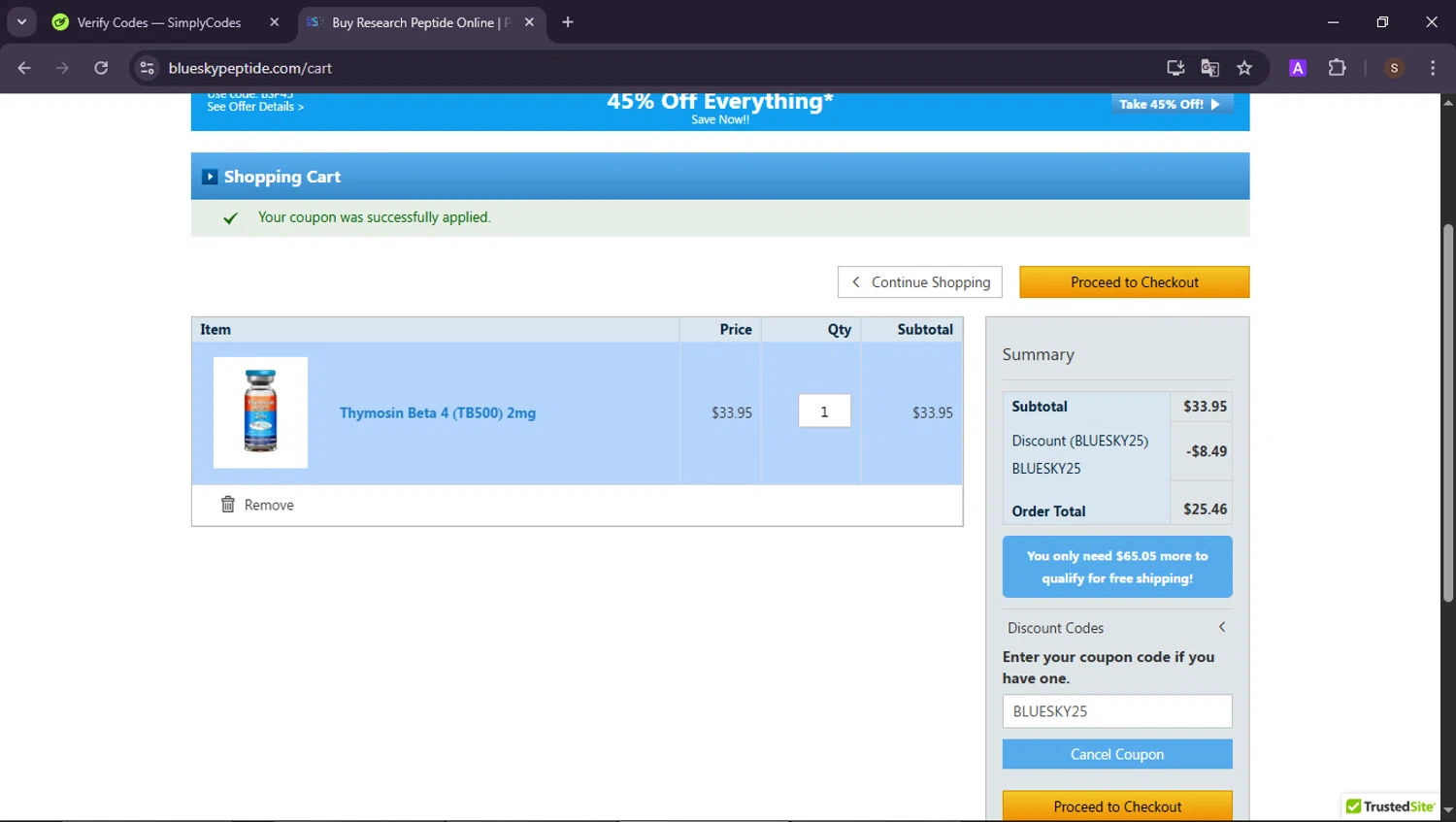Go back to the previous page
This screenshot has width=1456, height=822.
click(24, 68)
